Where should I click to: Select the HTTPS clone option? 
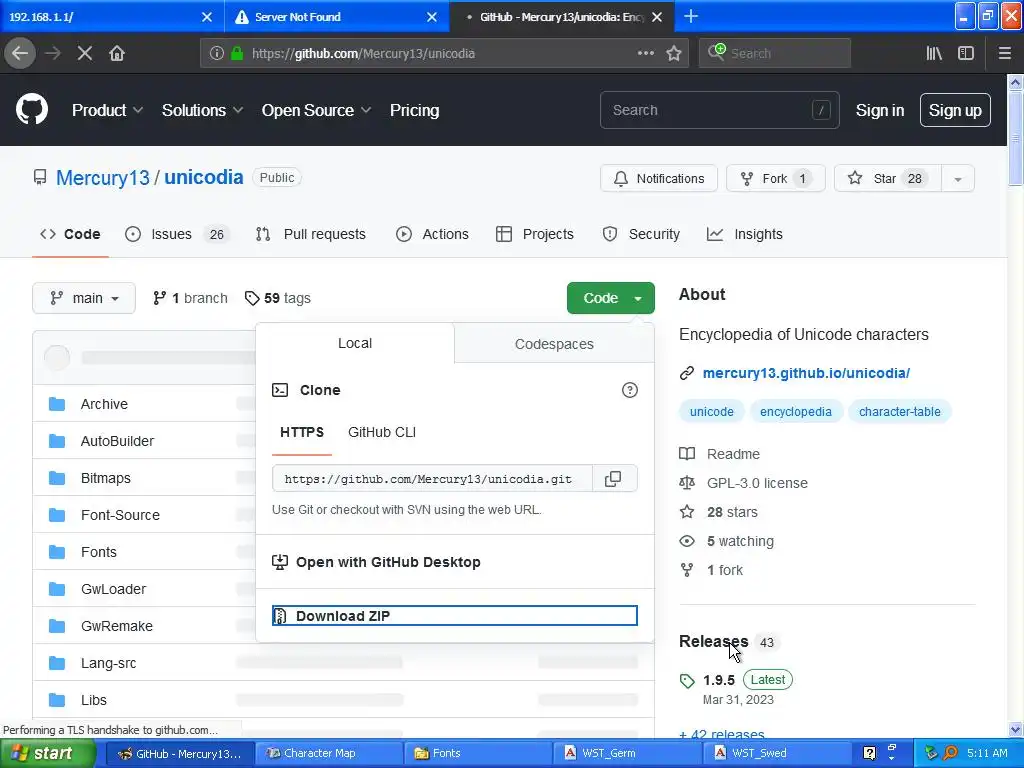point(302,432)
